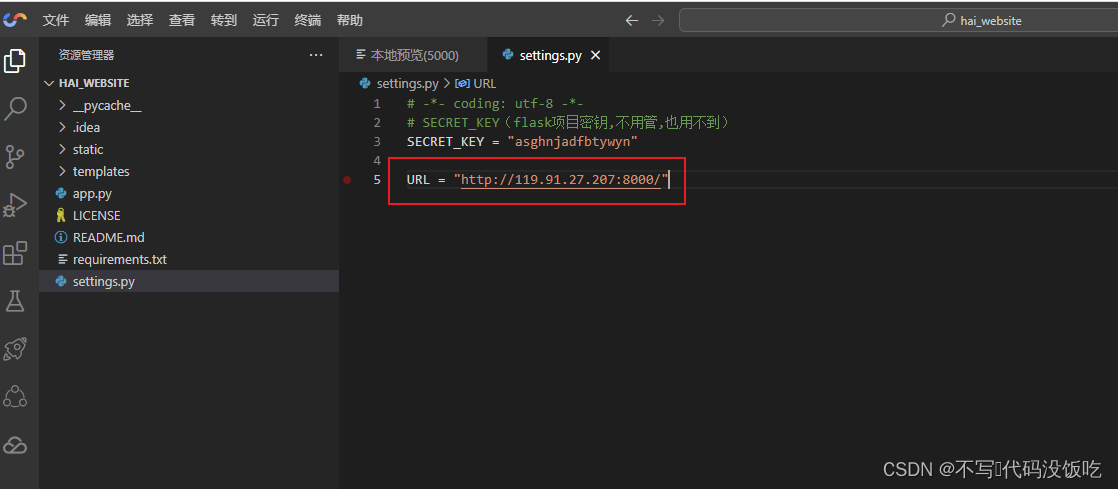Expand the __pycache__ folder

pyautogui.click(x=189, y=105)
